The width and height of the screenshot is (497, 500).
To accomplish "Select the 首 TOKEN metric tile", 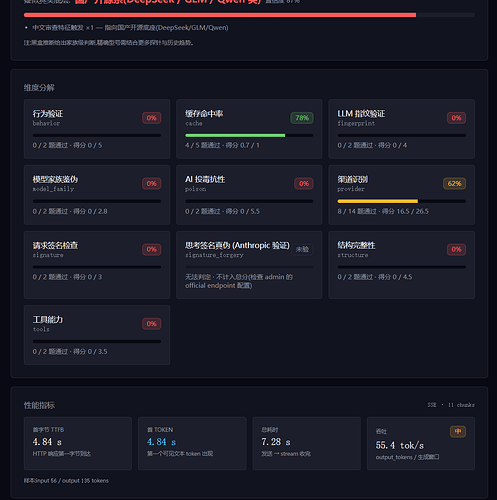I will point(192,443).
